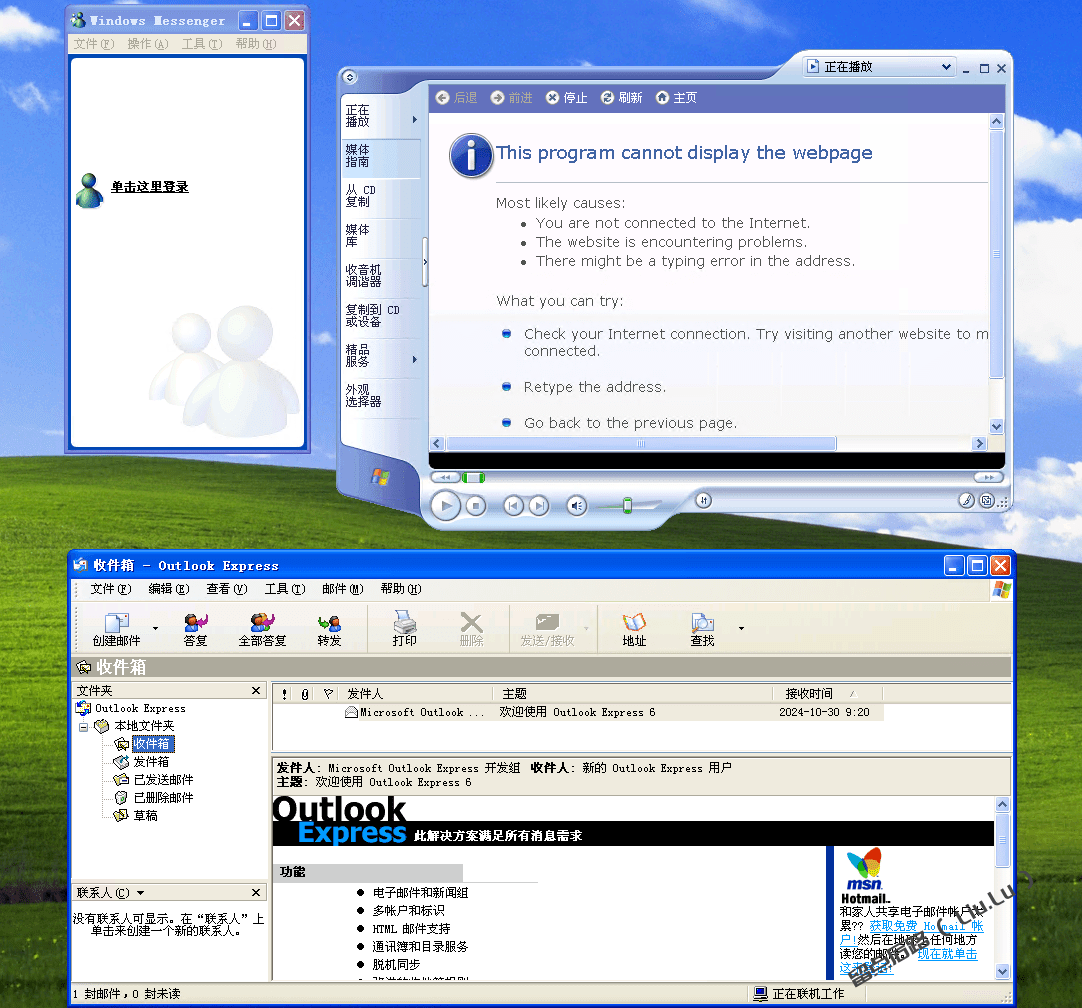
Task: Click the Reply (答复) icon in Outlook Express
Action: coord(195,629)
